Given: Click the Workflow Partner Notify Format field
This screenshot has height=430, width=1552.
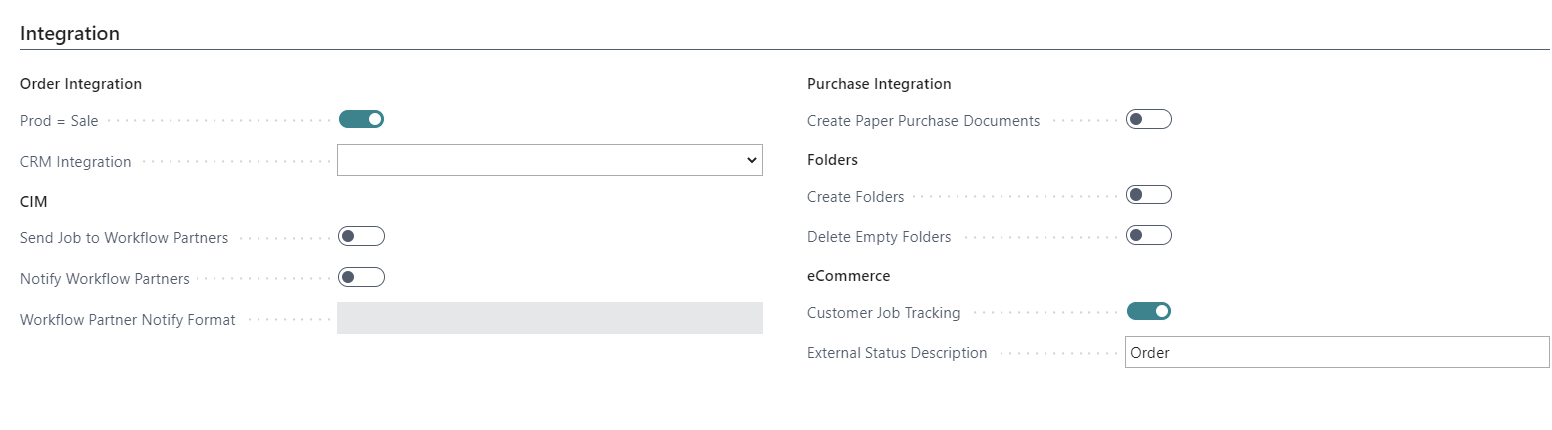Looking at the screenshot, I should click(549, 318).
